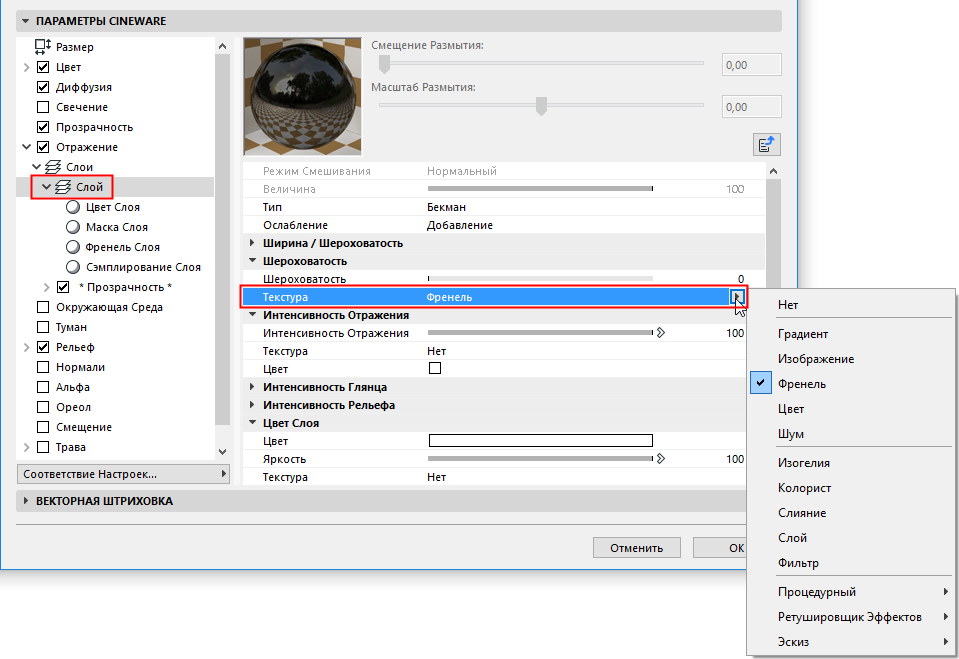
Task: Click the Слой layer icon highlighted in red
Action: pyautogui.click(x=62, y=186)
